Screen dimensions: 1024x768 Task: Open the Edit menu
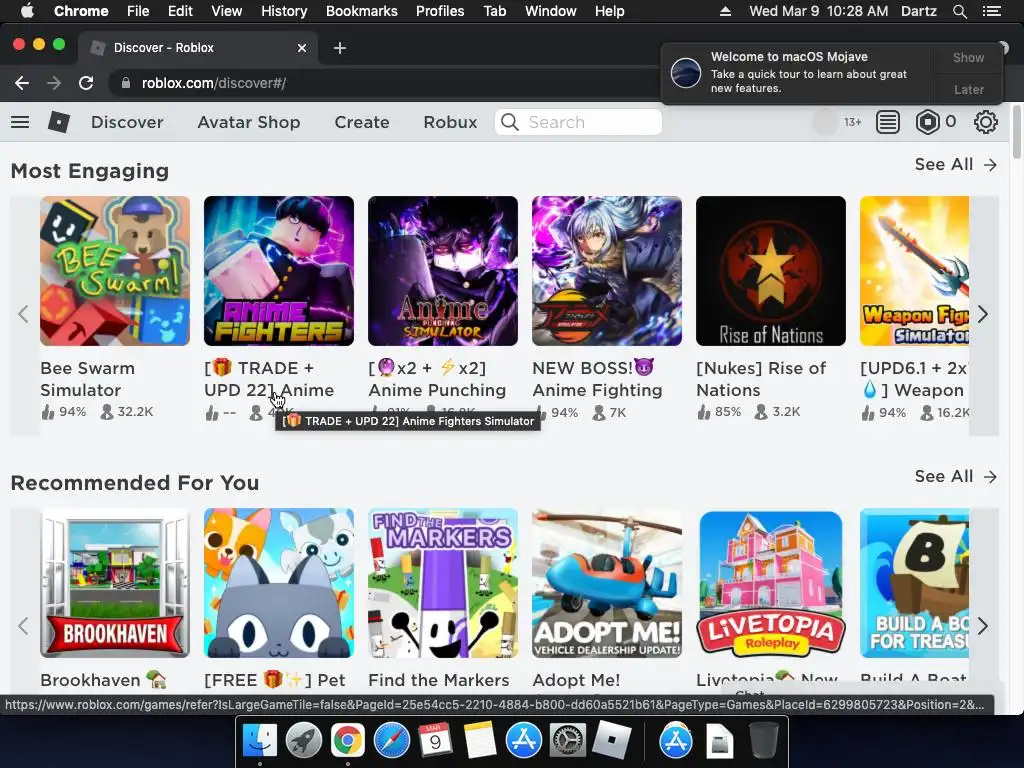click(x=180, y=11)
